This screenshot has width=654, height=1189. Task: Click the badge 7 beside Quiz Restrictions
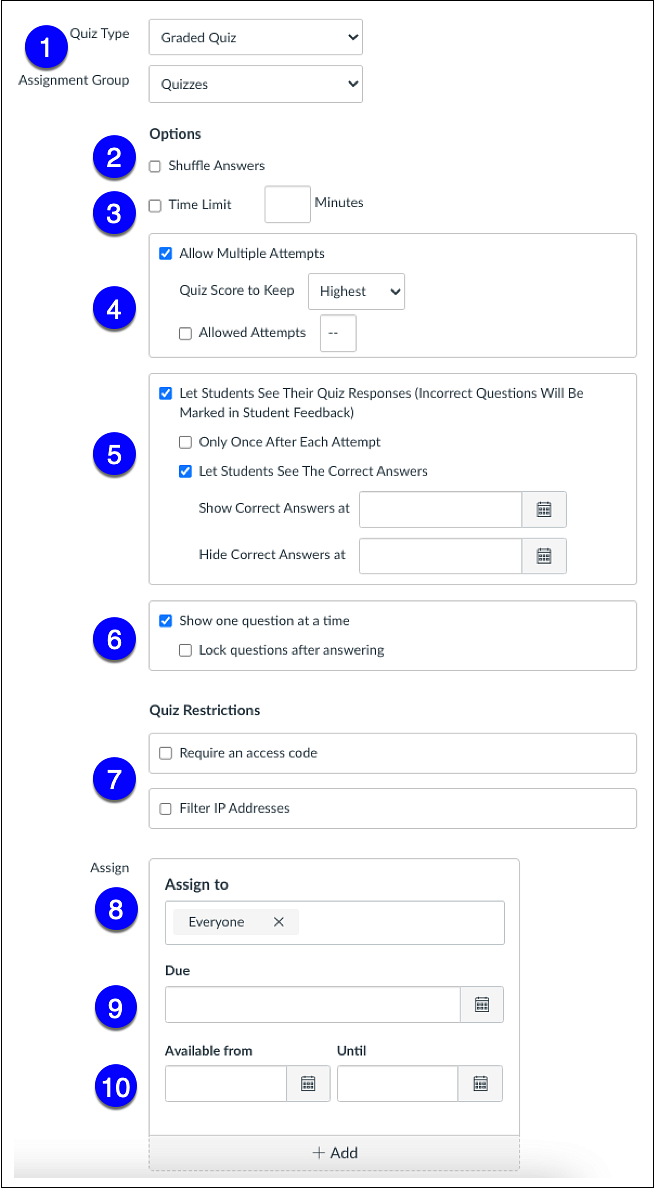coord(114,778)
